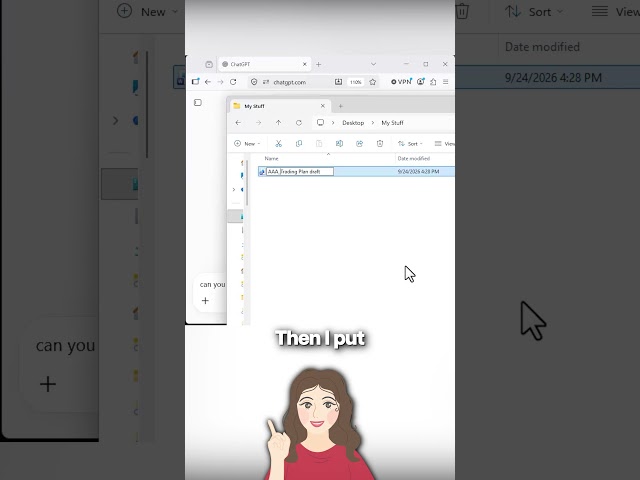Expand the chevron before My Stuff breadcrumb
This screenshot has height=480, width=640.
(373, 123)
